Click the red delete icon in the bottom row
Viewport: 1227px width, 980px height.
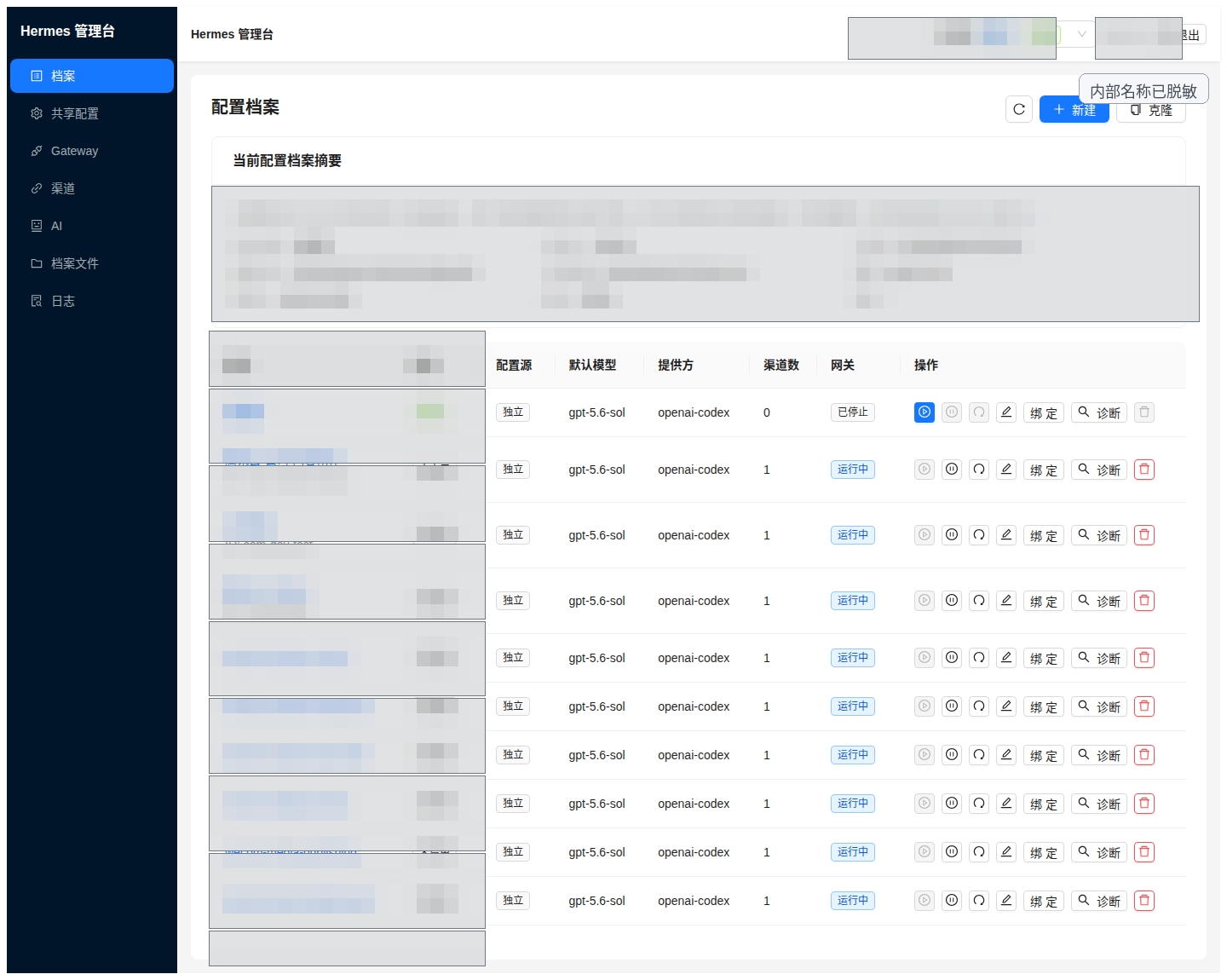point(1144,901)
